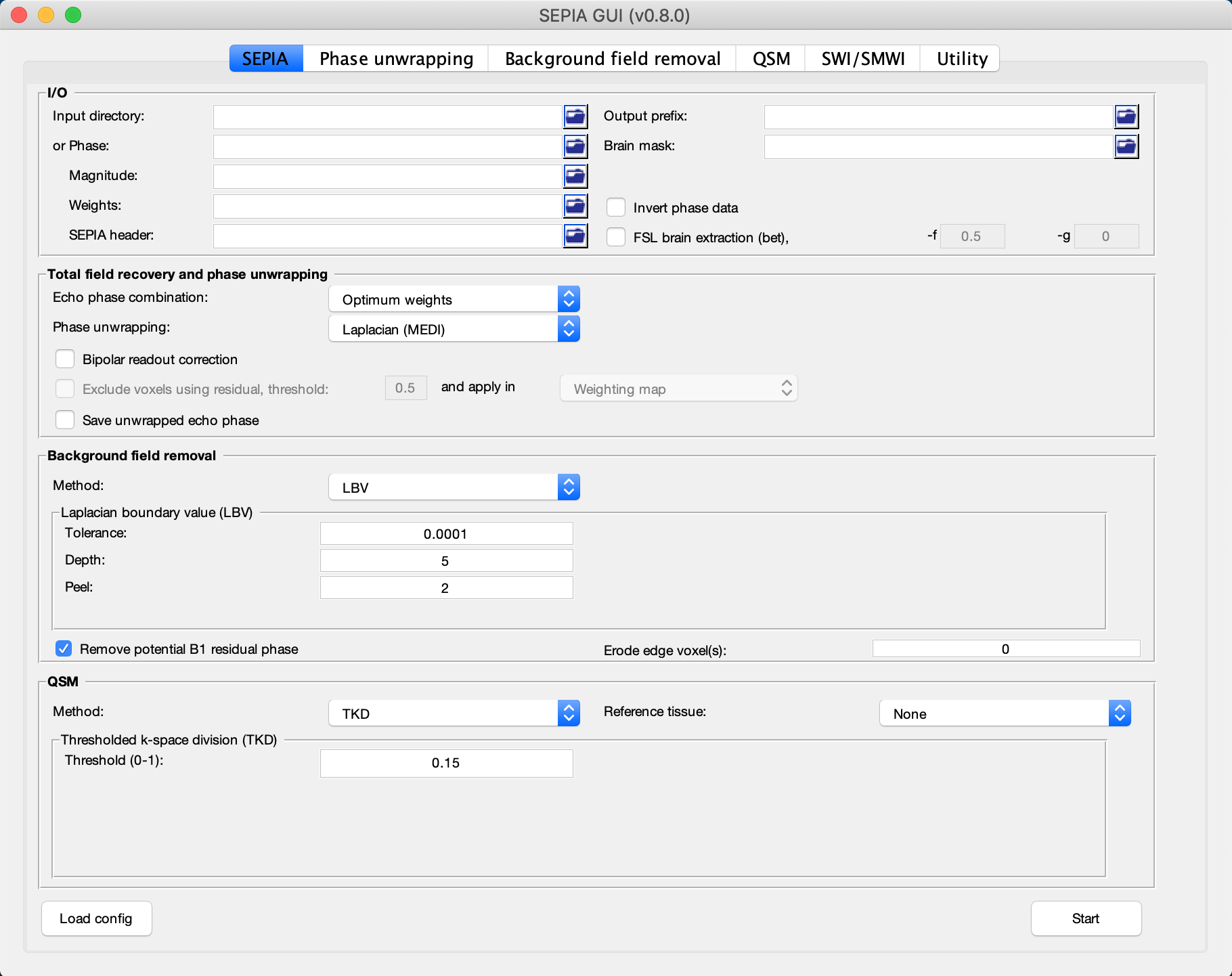Switch to the SEPIA tab

point(266,59)
